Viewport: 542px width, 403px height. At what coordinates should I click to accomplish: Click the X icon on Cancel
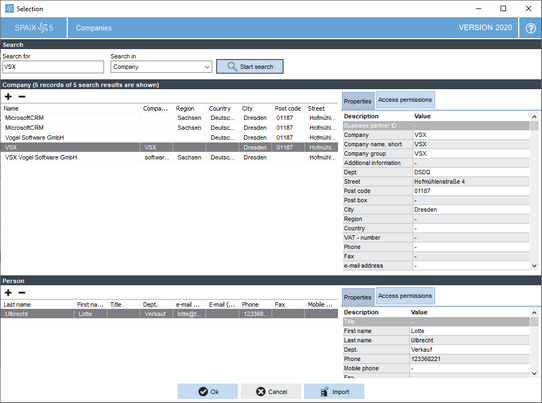pyautogui.click(x=261, y=392)
